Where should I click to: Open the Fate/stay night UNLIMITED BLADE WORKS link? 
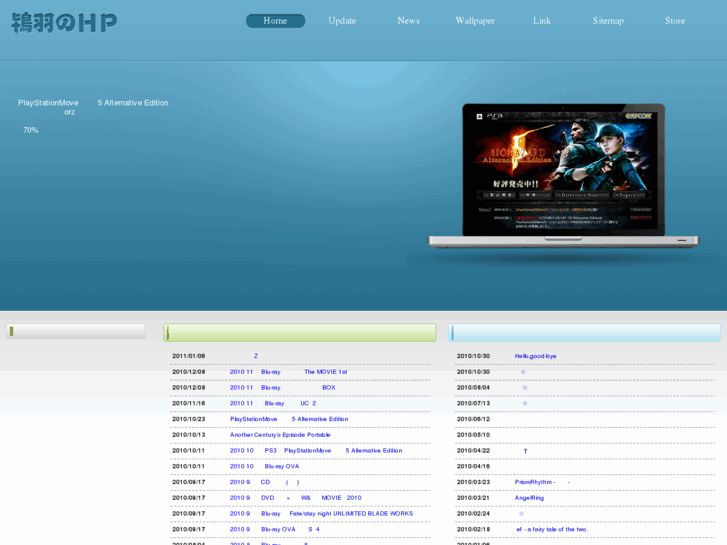[321, 513]
